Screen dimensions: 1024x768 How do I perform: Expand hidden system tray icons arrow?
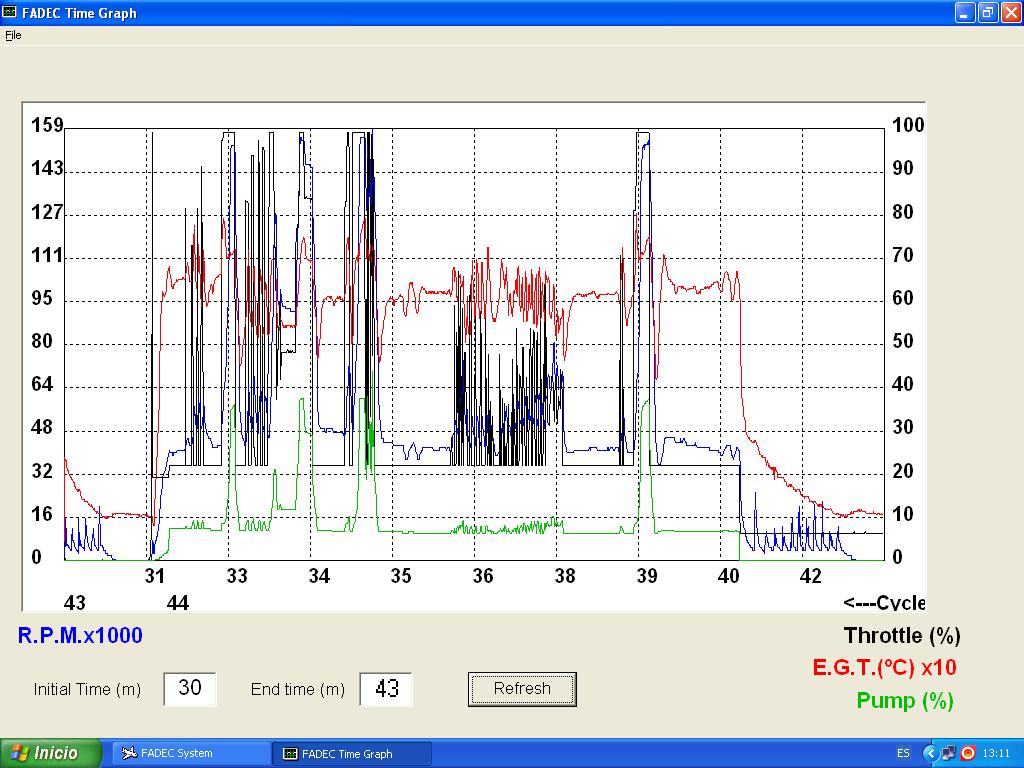(x=931, y=753)
